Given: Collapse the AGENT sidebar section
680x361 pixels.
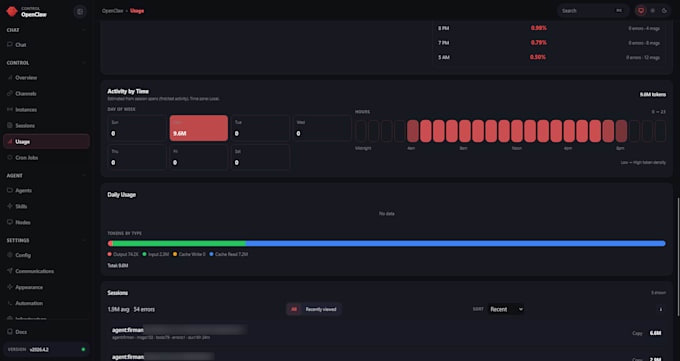Looking at the screenshot, I should 84,176.
